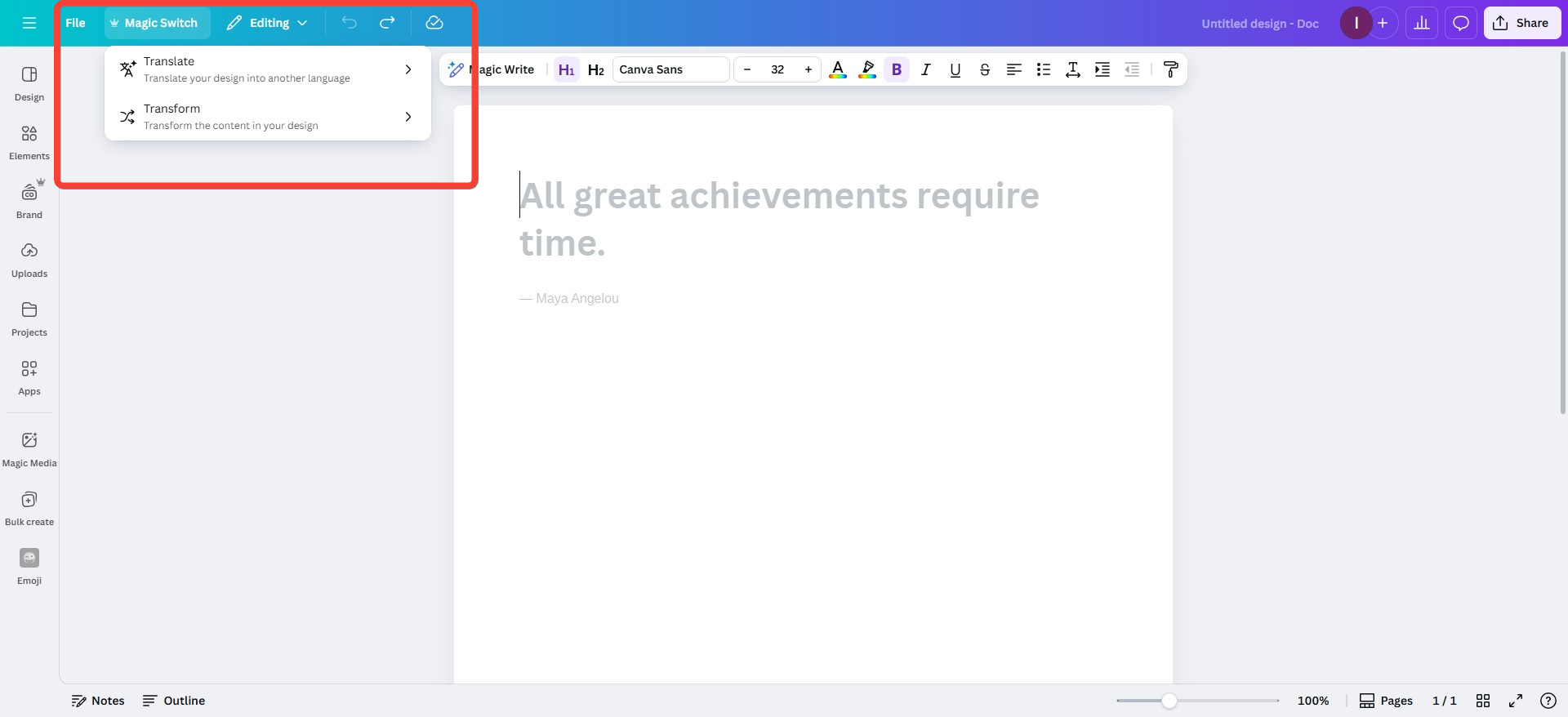Open the Insights chart icon
The width and height of the screenshot is (1568, 717).
coord(1422,23)
